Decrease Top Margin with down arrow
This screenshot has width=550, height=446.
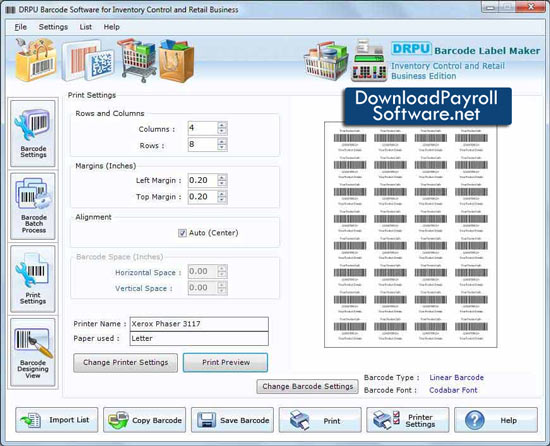pyautogui.click(x=222, y=201)
